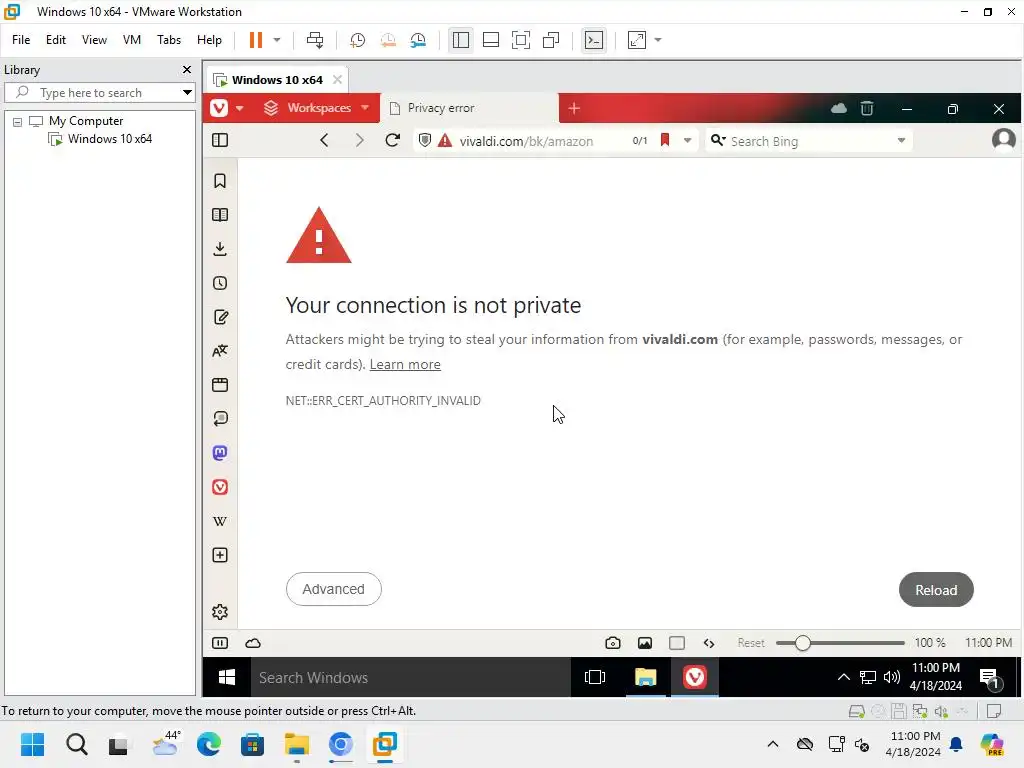
Task: Reload page using address bar icon
Action: 392,140
